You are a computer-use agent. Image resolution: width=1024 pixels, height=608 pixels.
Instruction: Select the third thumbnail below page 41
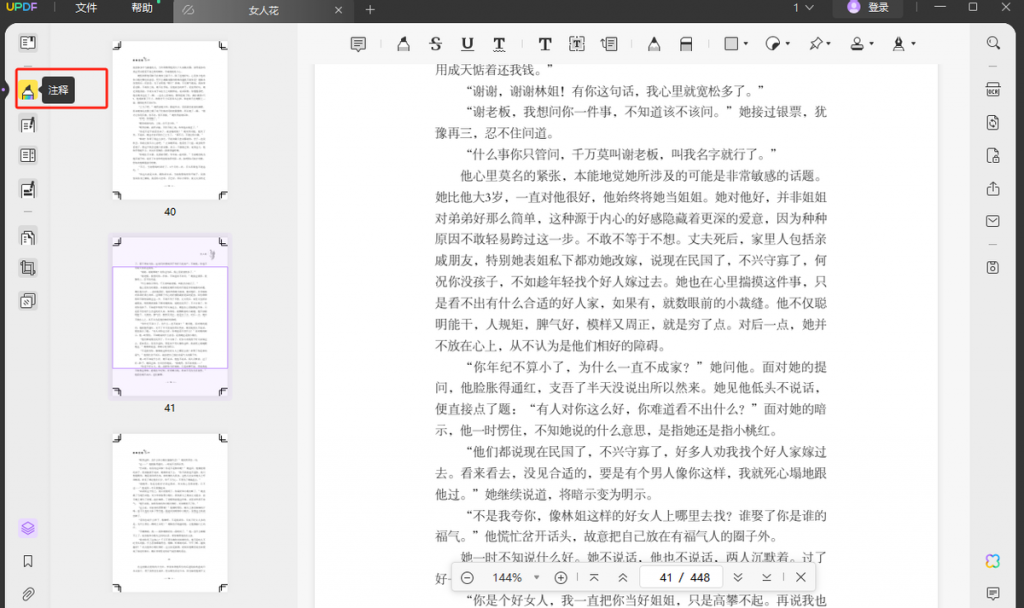170,513
